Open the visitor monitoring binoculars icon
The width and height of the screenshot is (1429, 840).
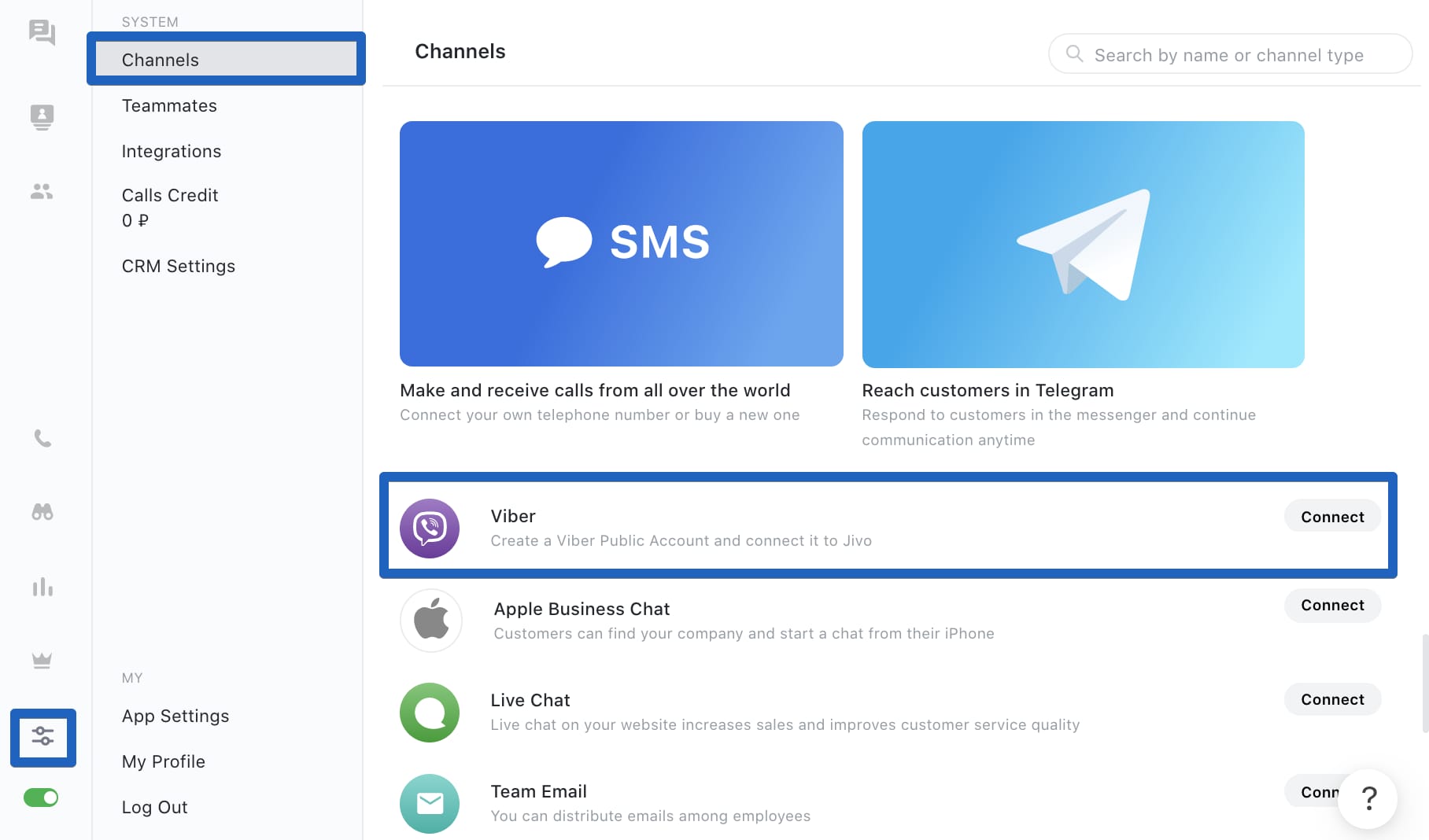[x=43, y=511]
